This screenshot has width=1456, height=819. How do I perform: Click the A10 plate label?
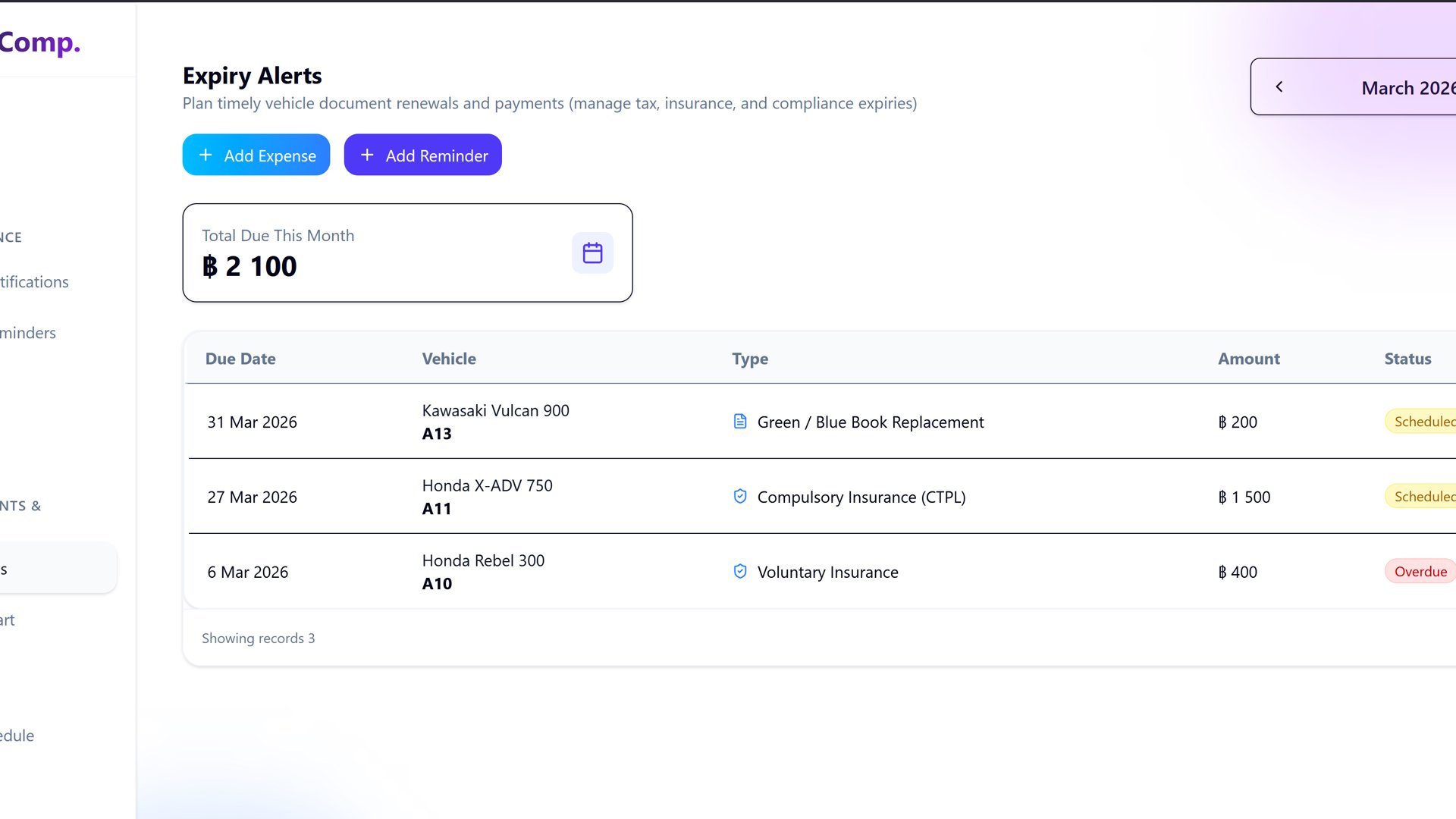pos(437,584)
